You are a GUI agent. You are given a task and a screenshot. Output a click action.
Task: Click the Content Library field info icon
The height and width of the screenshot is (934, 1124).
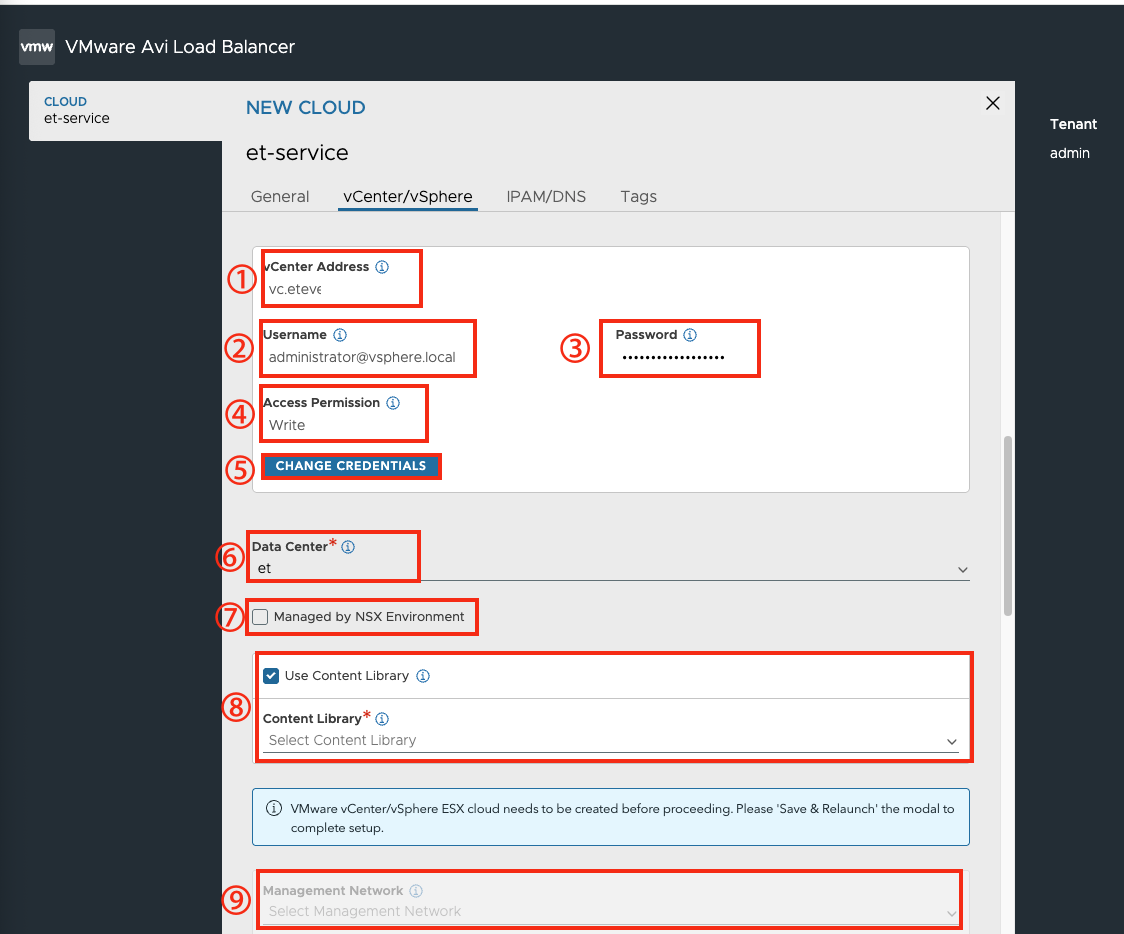tap(382, 719)
